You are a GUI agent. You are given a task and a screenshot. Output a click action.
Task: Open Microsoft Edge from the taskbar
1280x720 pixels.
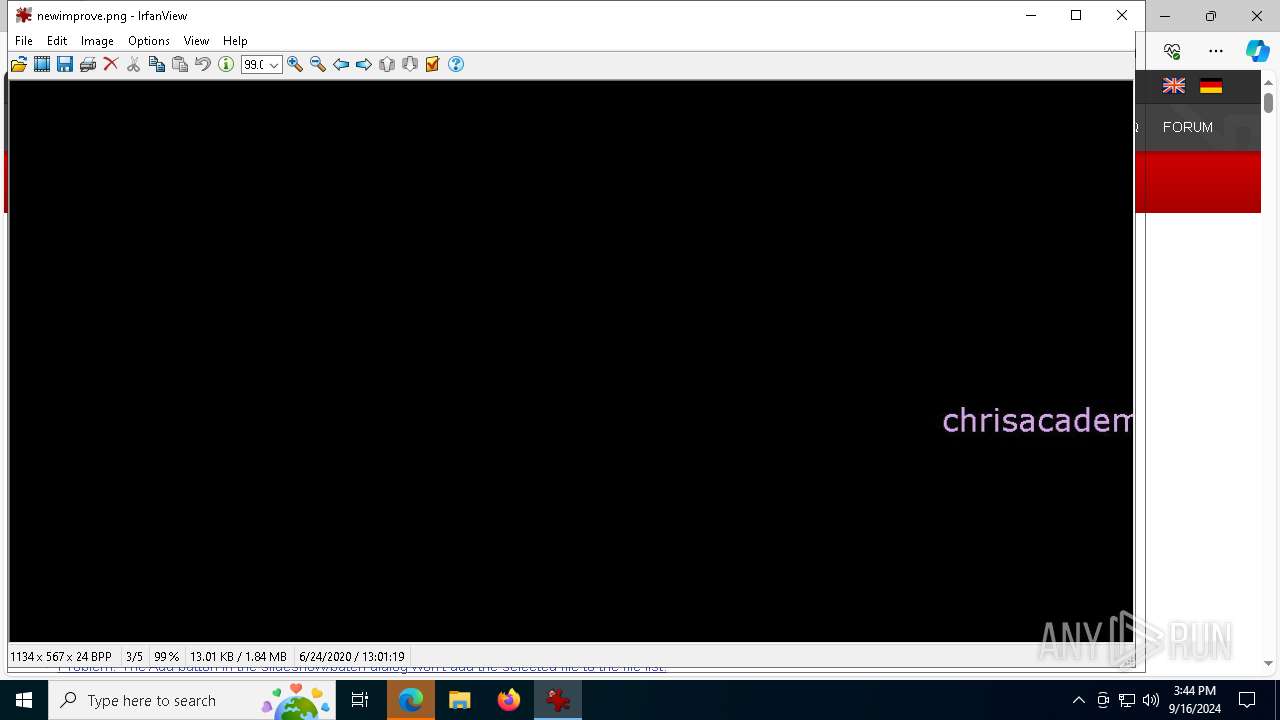pos(411,700)
